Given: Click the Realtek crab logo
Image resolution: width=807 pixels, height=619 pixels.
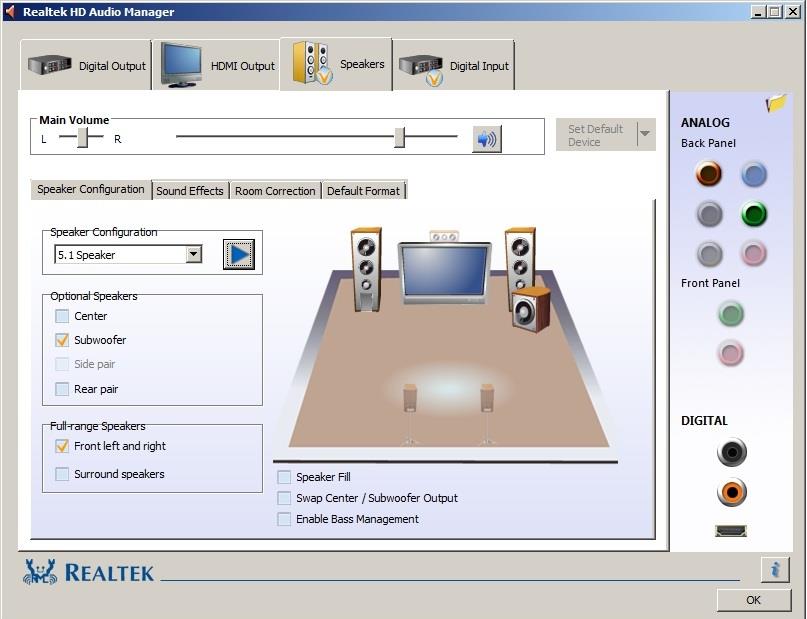Looking at the screenshot, I should pyautogui.click(x=40, y=572).
